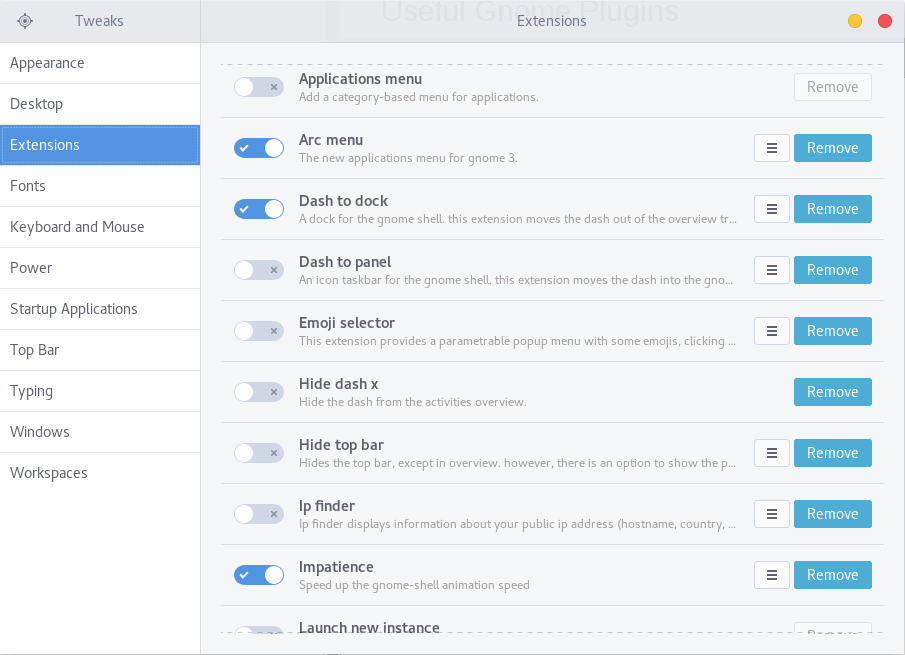This screenshot has height=655, width=905.
Task: Open the Workspaces section
Action: 100,473
